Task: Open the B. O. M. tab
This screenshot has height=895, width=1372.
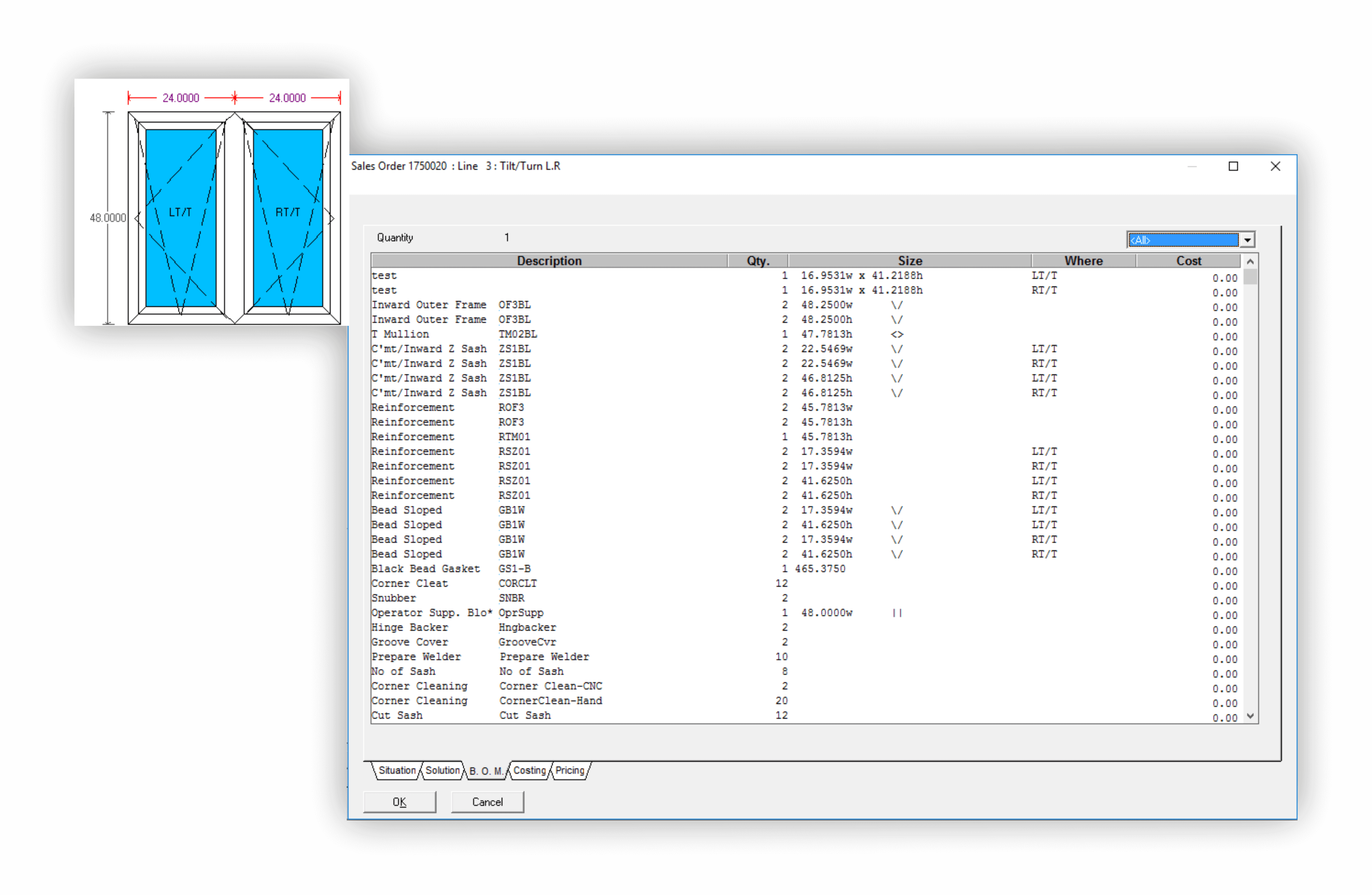Action: (485, 771)
